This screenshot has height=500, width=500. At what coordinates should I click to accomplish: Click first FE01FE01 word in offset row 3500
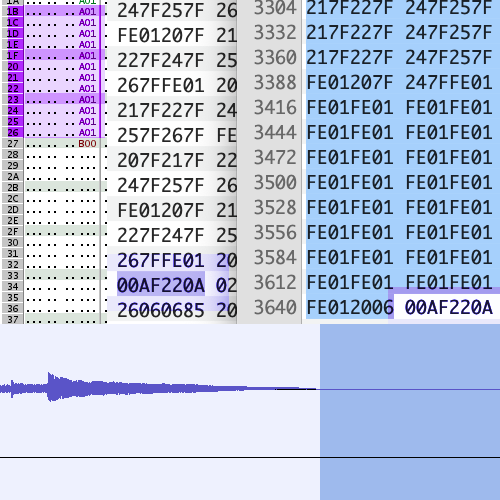[350, 182]
